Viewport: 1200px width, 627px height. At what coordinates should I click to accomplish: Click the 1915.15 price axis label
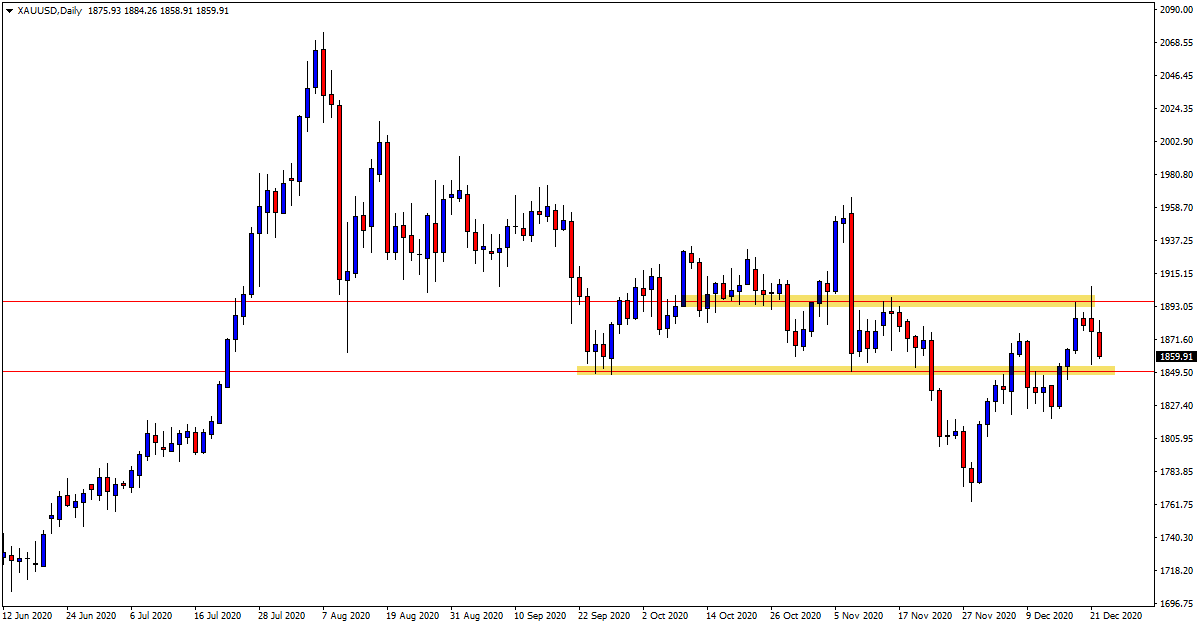pyautogui.click(x=1177, y=274)
